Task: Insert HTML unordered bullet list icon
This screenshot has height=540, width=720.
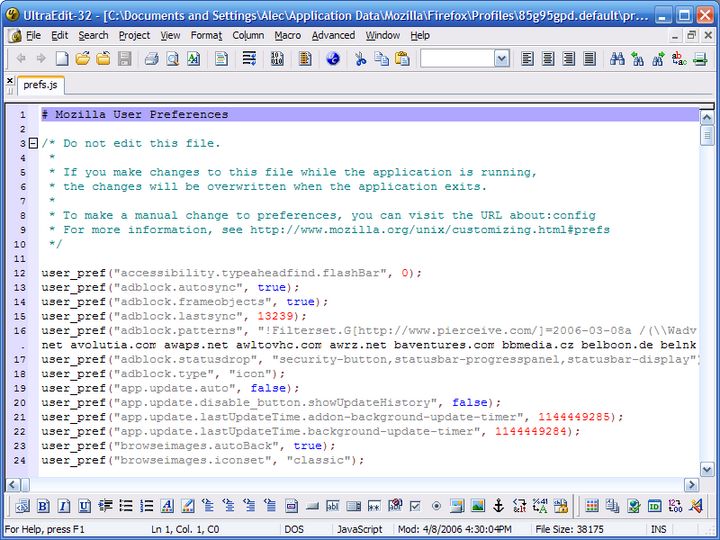Action: tap(126, 506)
